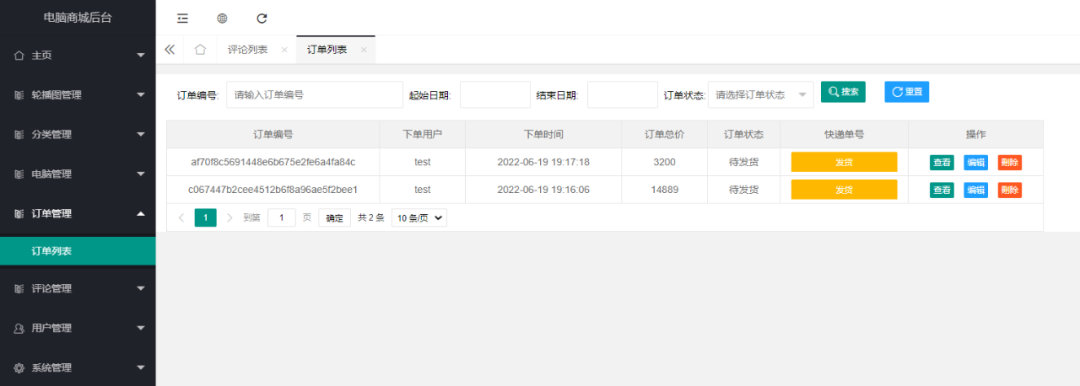
Task: Click order number c067447b2cee4512b6f8a96ae5f2bee1 cell
Action: [x=273, y=190]
